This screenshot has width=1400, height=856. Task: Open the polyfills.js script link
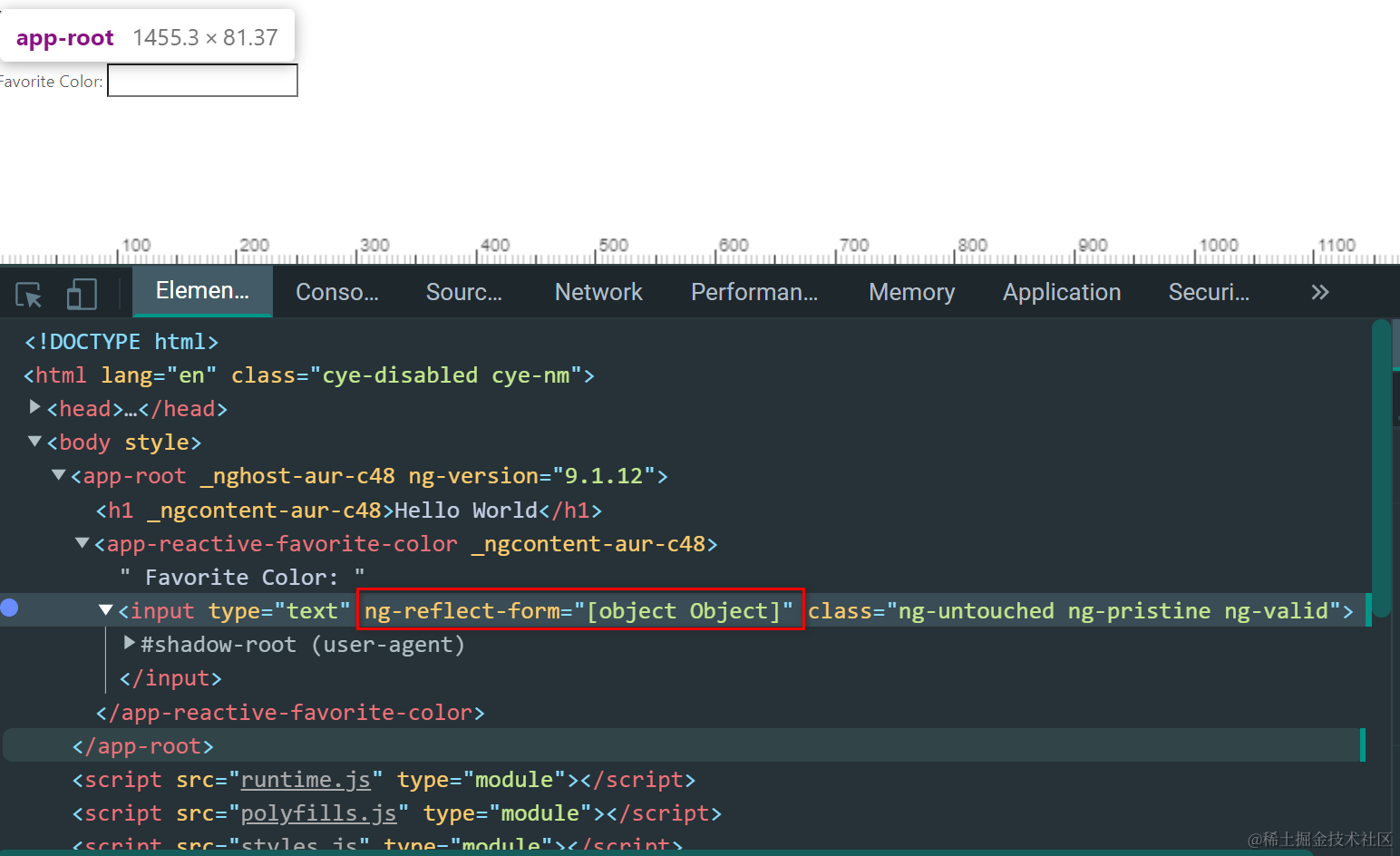[318, 813]
